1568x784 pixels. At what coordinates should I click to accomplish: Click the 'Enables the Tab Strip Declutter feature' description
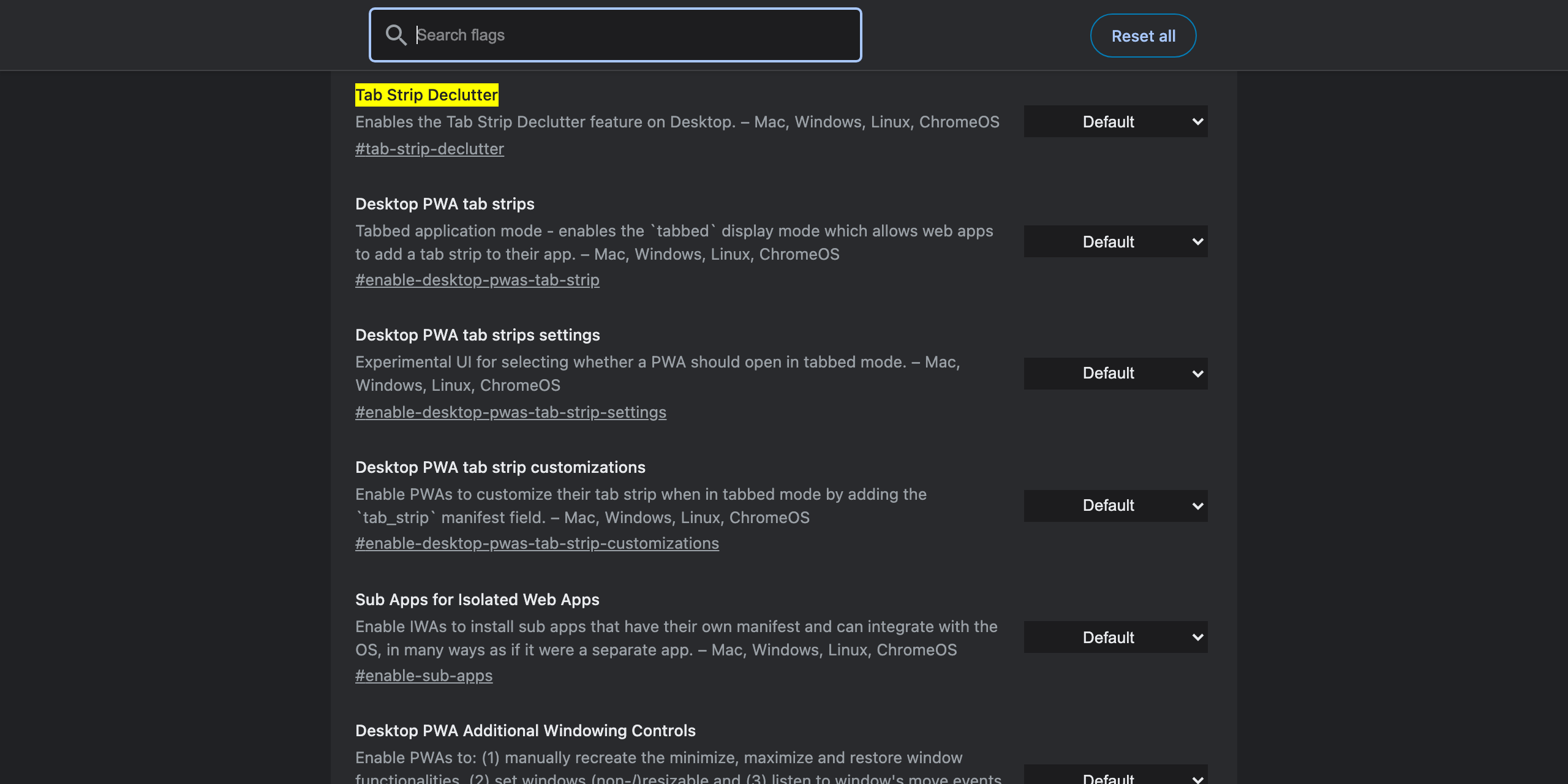tap(677, 122)
